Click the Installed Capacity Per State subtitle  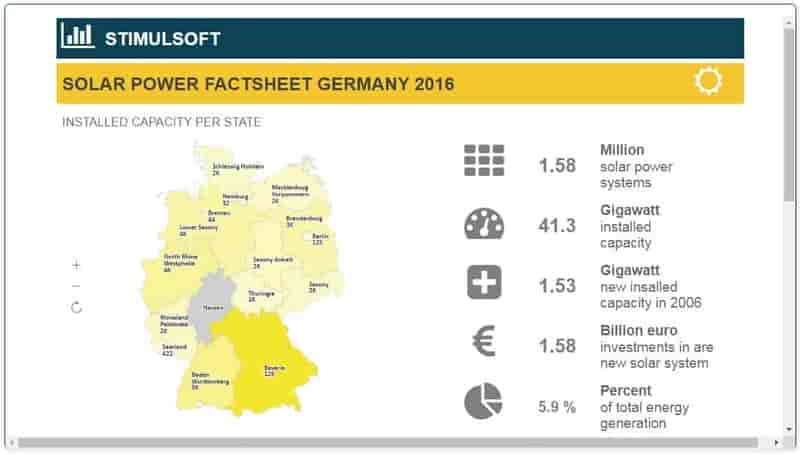coord(161,122)
